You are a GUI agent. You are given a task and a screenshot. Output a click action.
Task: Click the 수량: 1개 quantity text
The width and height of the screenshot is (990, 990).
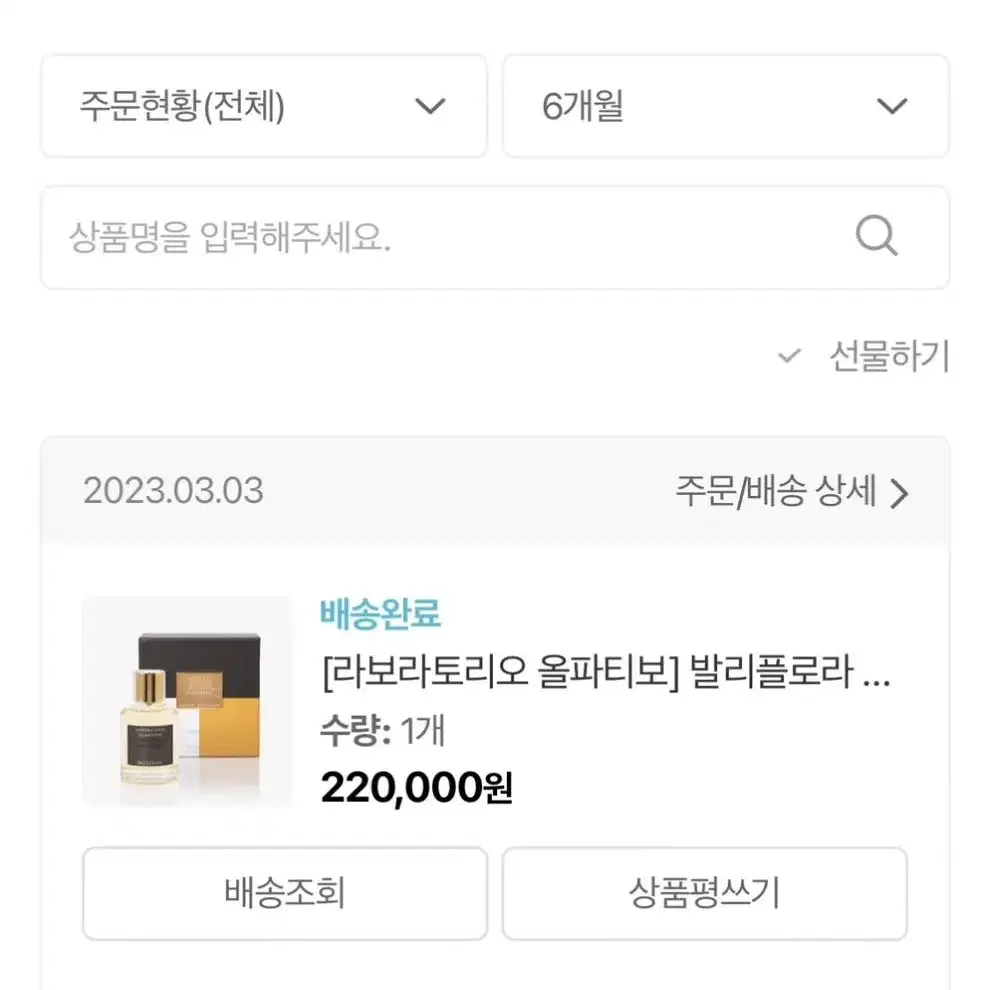(x=383, y=731)
